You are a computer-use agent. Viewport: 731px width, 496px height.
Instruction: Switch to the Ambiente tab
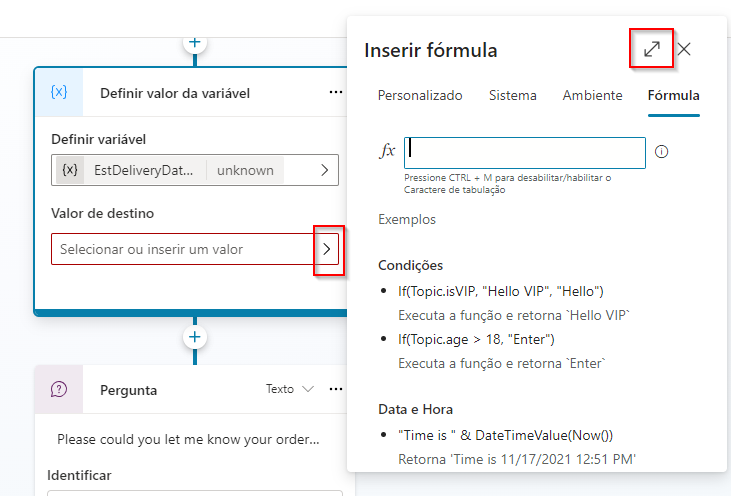click(x=592, y=96)
